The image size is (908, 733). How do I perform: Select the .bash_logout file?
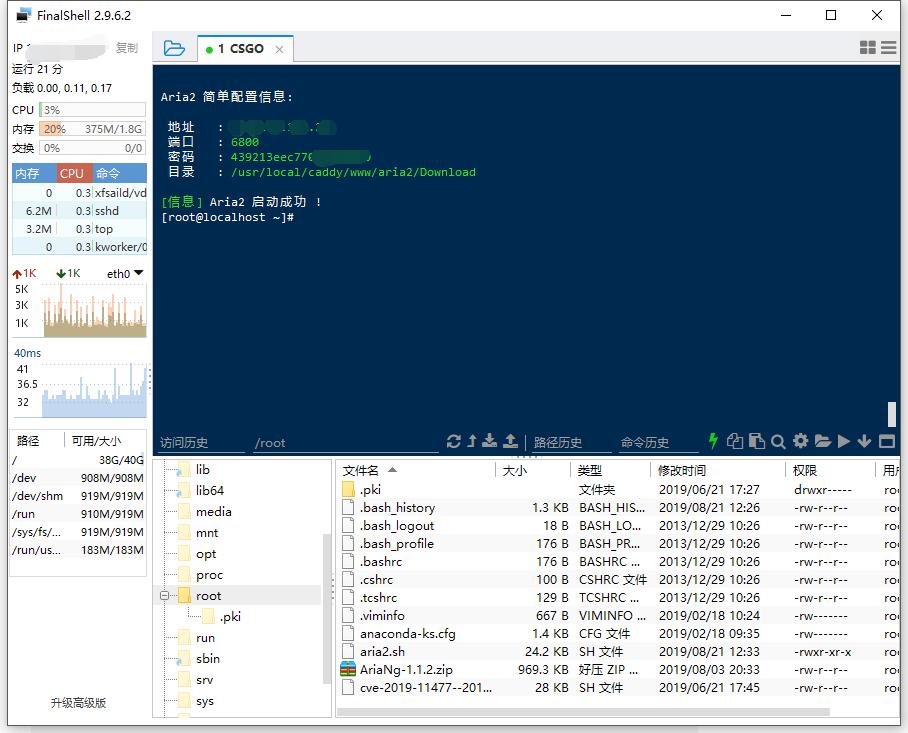(618, 526)
